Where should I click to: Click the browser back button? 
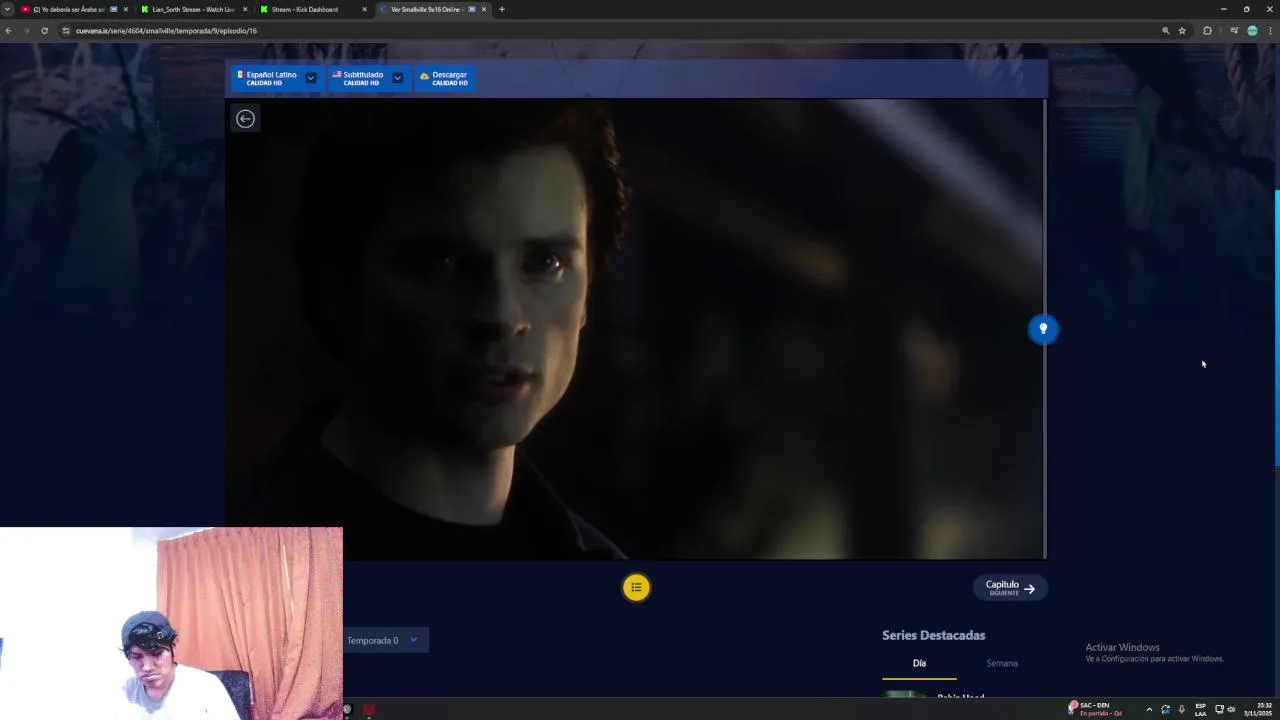9,31
